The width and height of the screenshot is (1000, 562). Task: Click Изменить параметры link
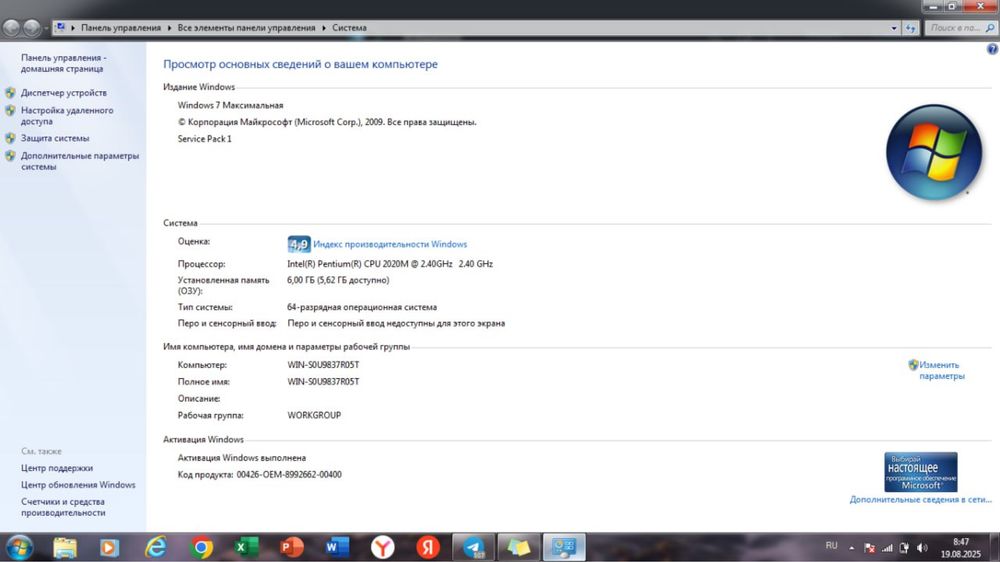(x=941, y=371)
